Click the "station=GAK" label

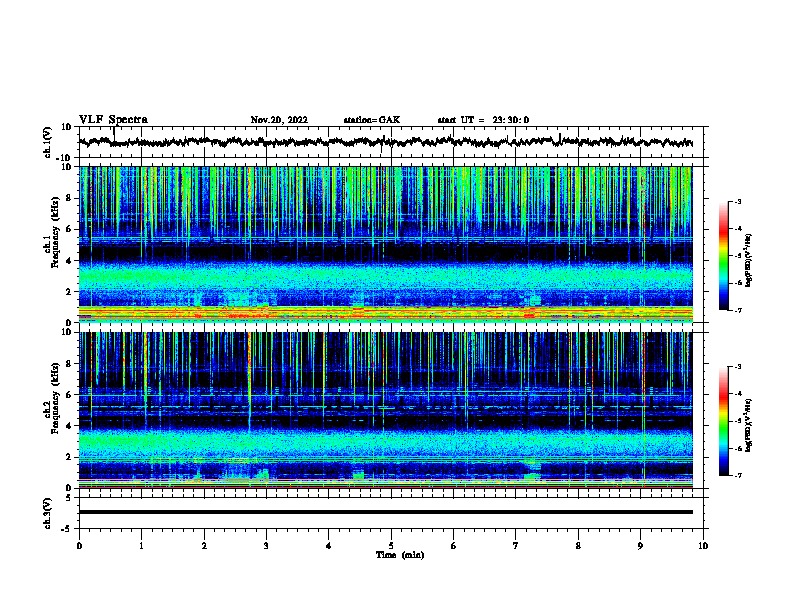[372, 120]
